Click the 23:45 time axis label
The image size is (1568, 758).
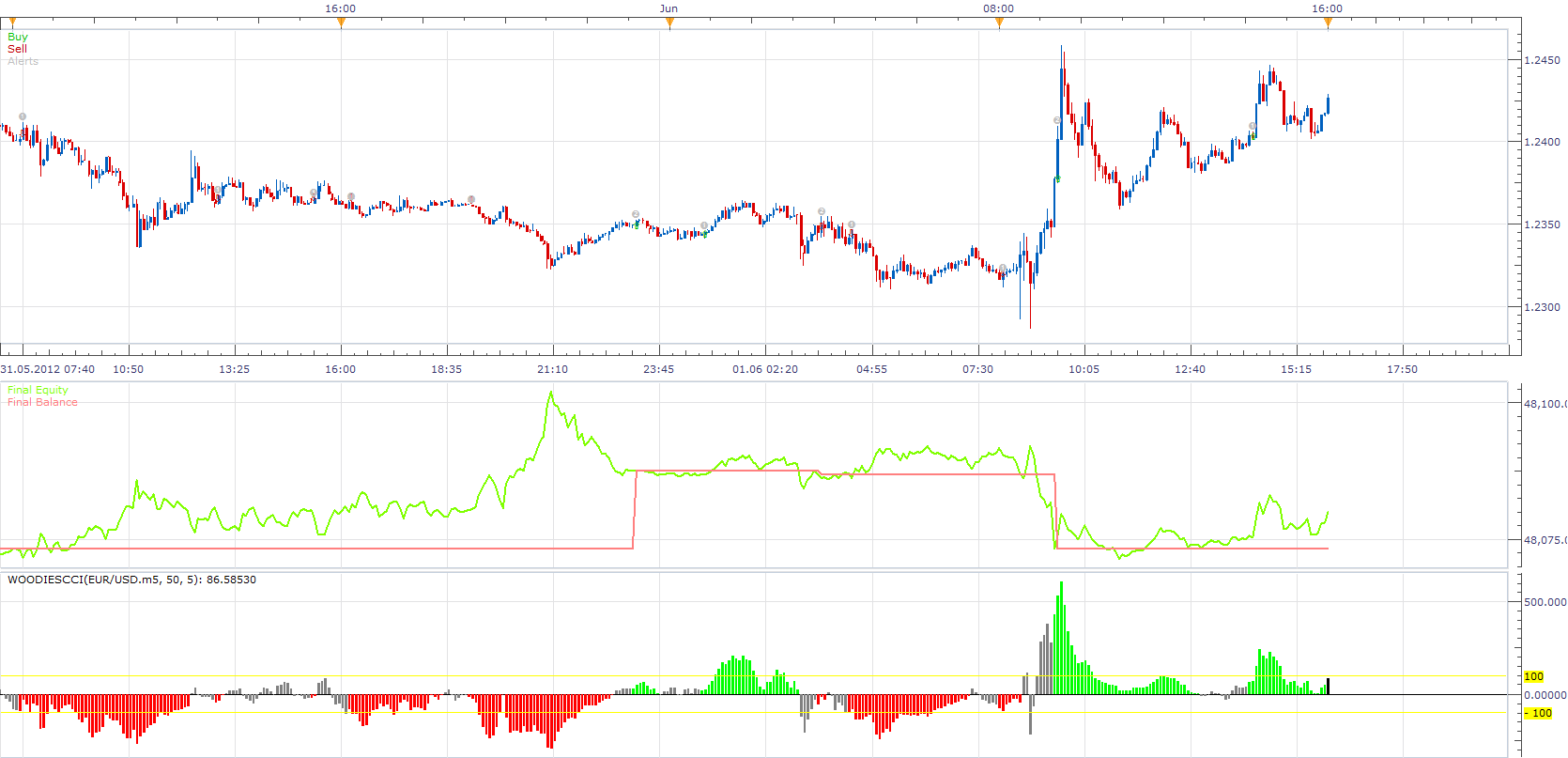point(659,369)
